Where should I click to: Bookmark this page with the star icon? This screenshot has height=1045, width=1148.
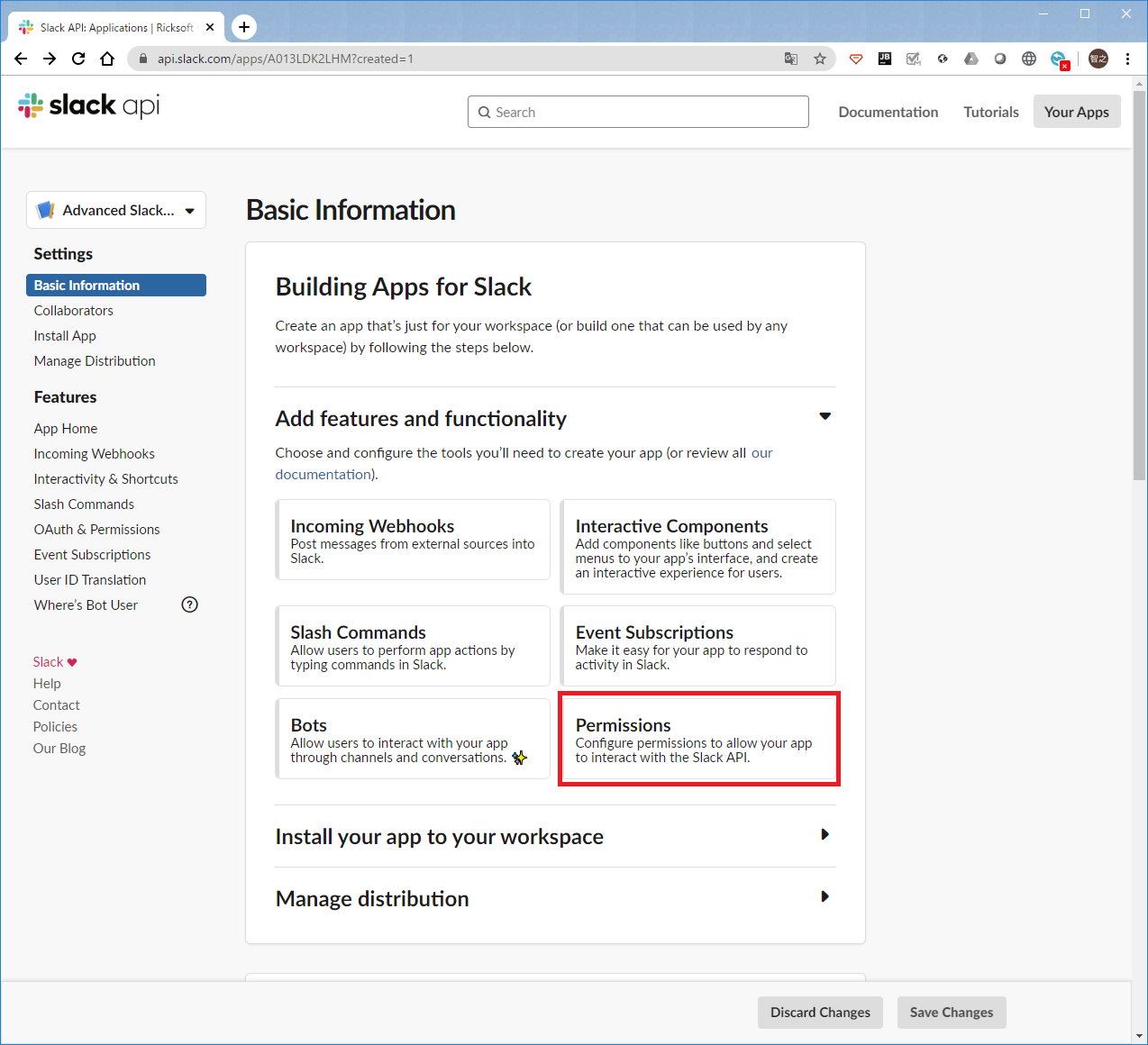pos(820,59)
